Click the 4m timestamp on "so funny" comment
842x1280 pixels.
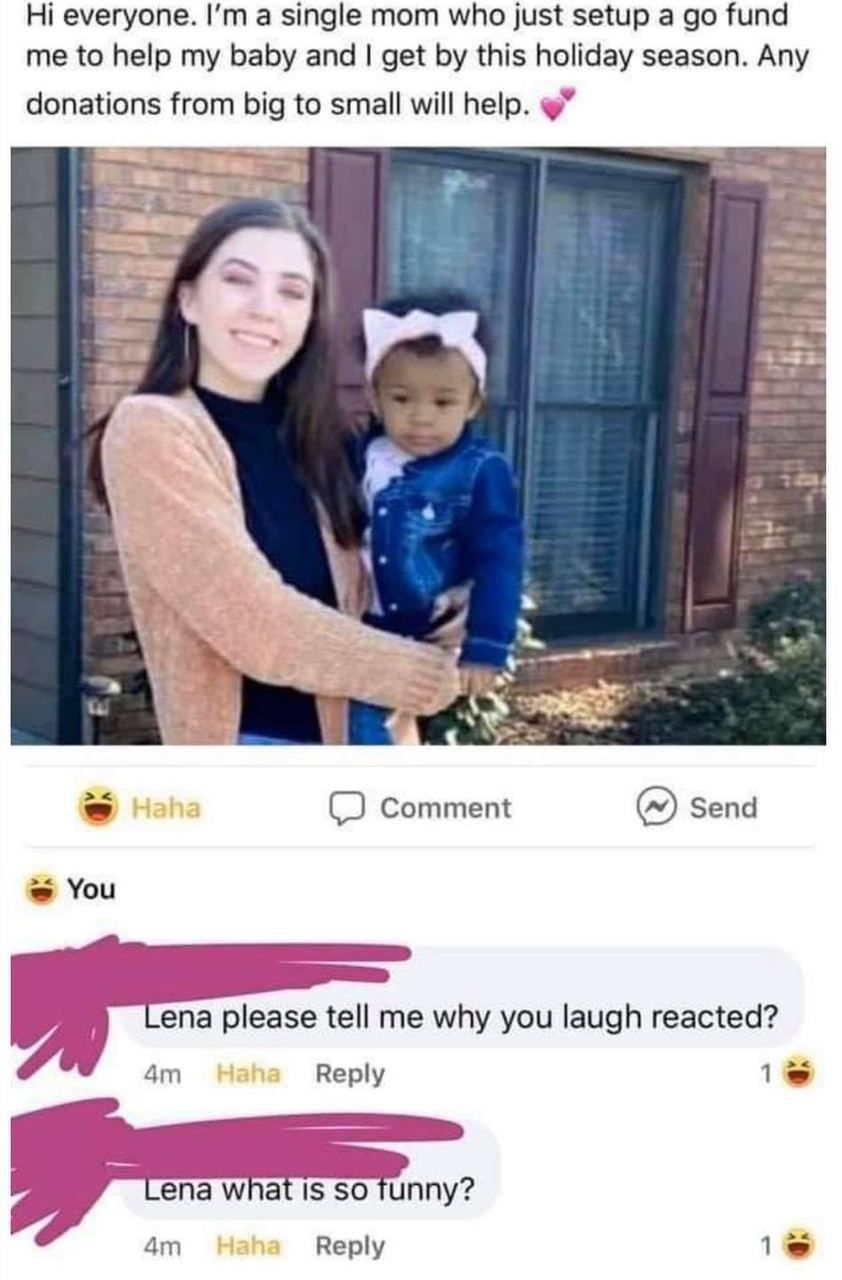[x=162, y=1245]
